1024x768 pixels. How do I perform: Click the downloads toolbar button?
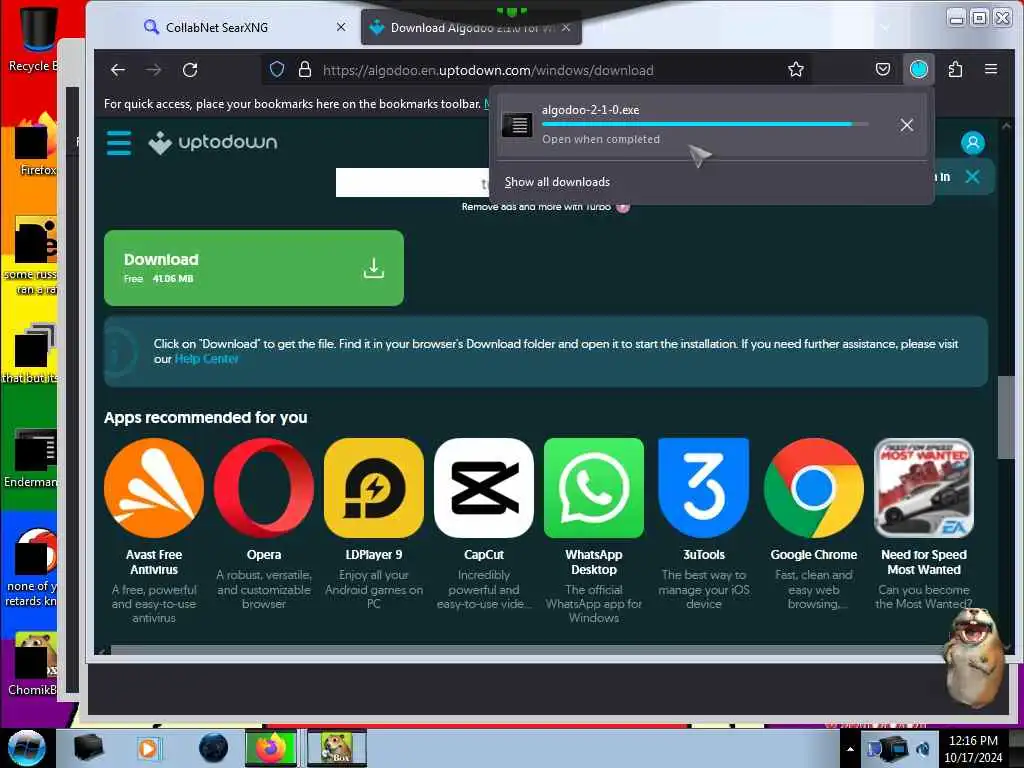919,69
